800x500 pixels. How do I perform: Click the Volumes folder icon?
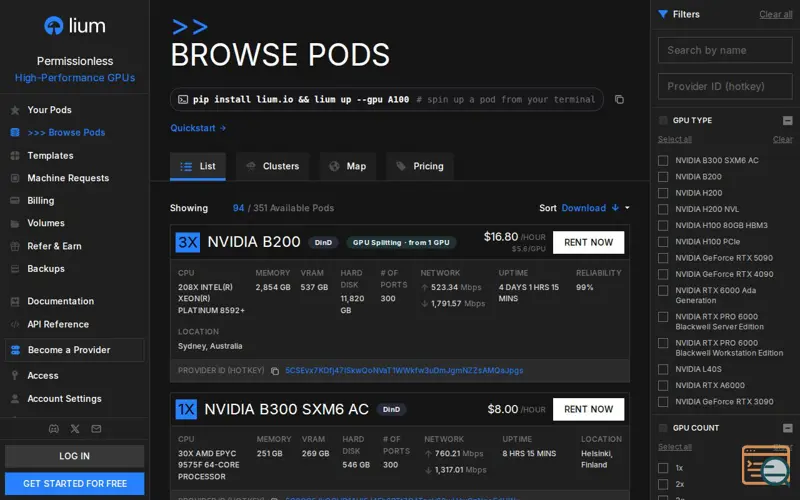coord(15,223)
